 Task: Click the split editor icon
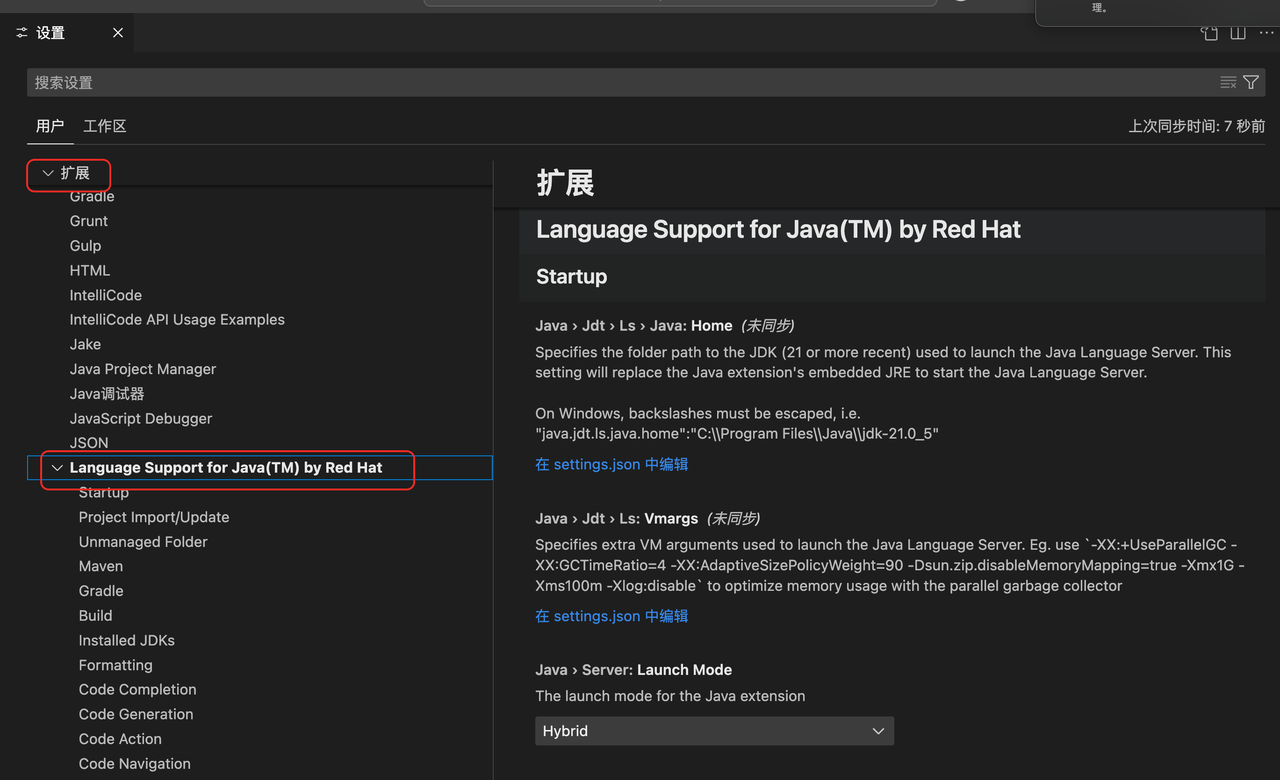tap(1238, 33)
